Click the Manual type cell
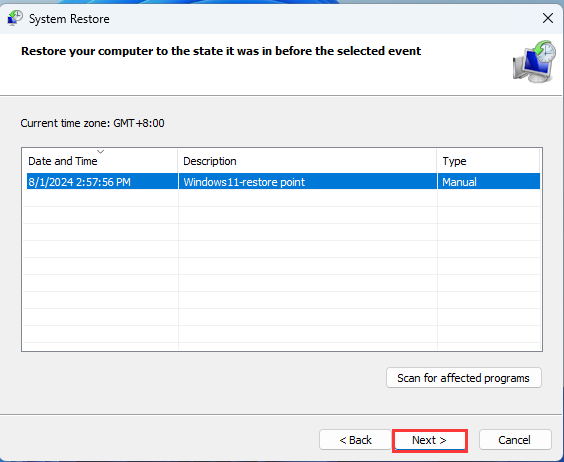 coord(459,182)
